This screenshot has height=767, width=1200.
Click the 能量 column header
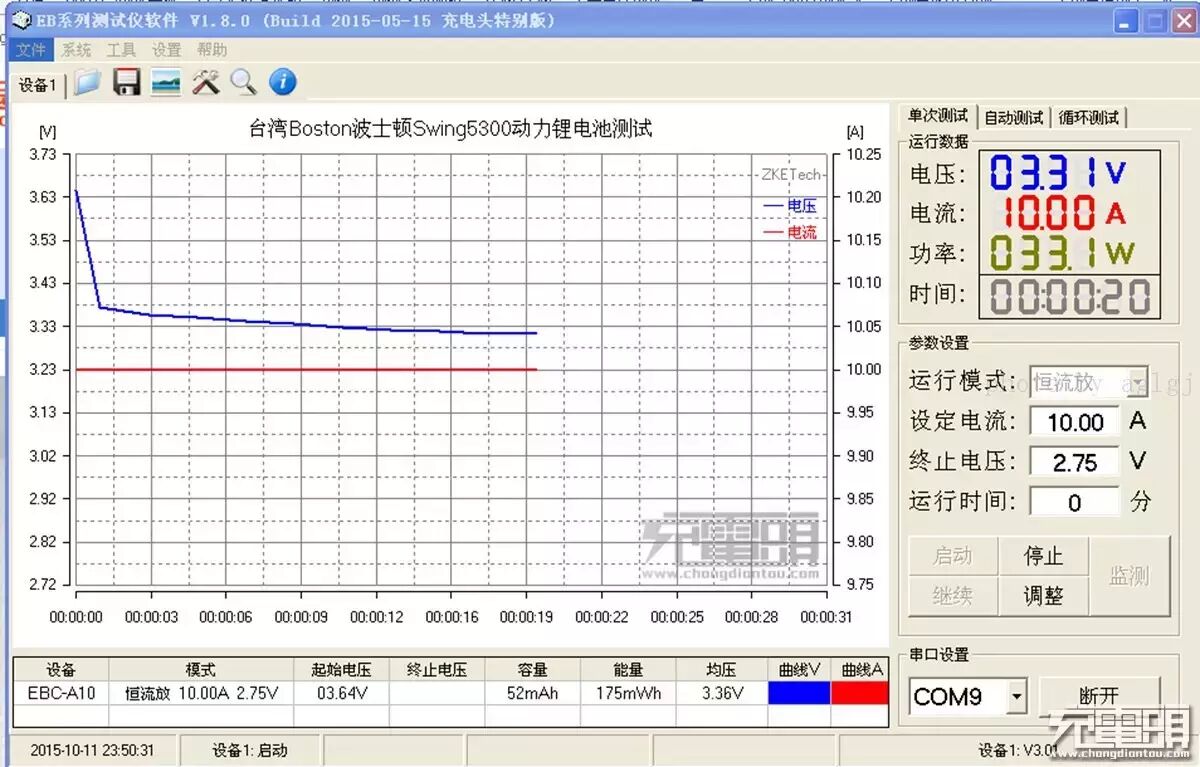coord(628,669)
